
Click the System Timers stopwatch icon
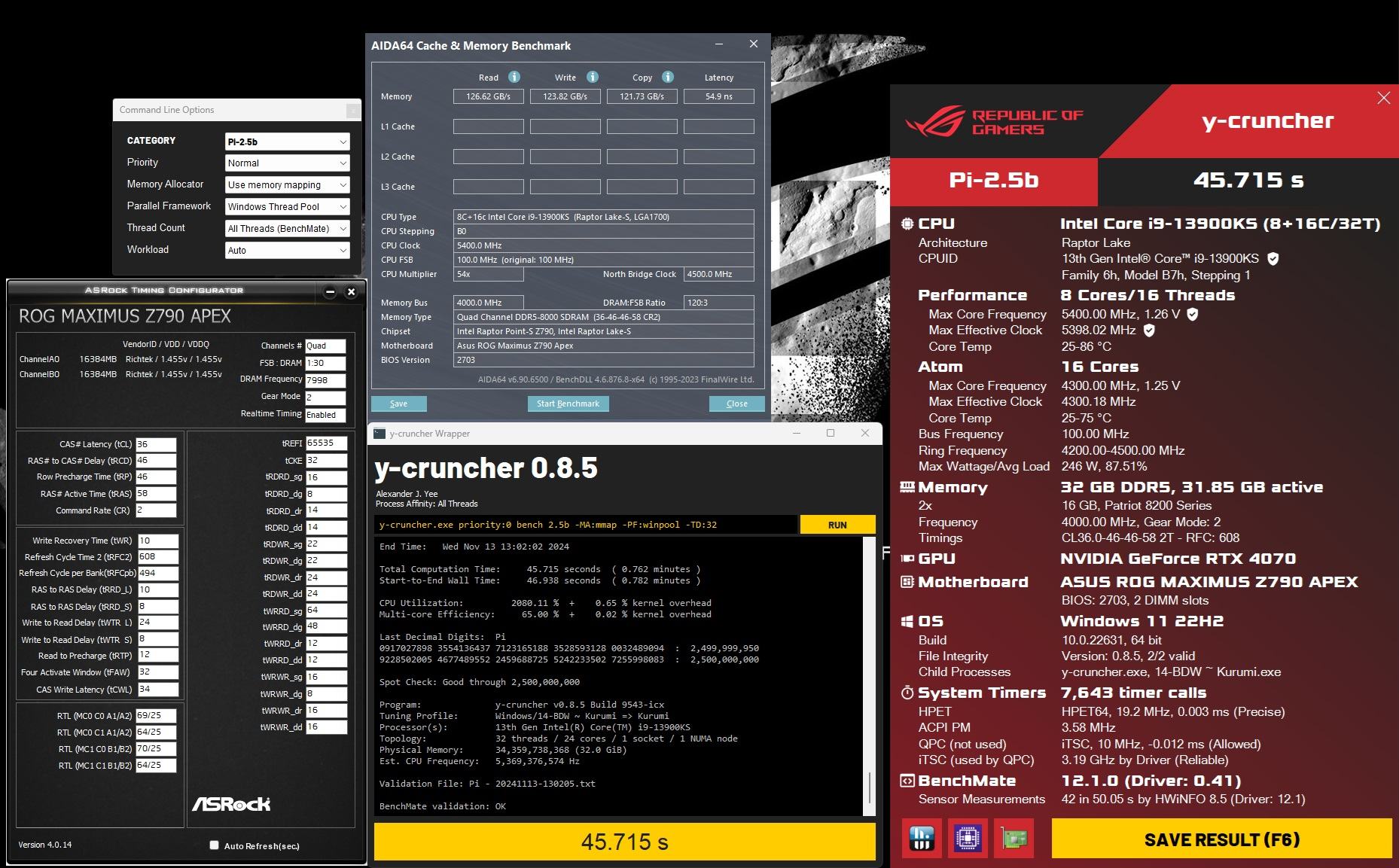pyautogui.click(x=907, y=693)
